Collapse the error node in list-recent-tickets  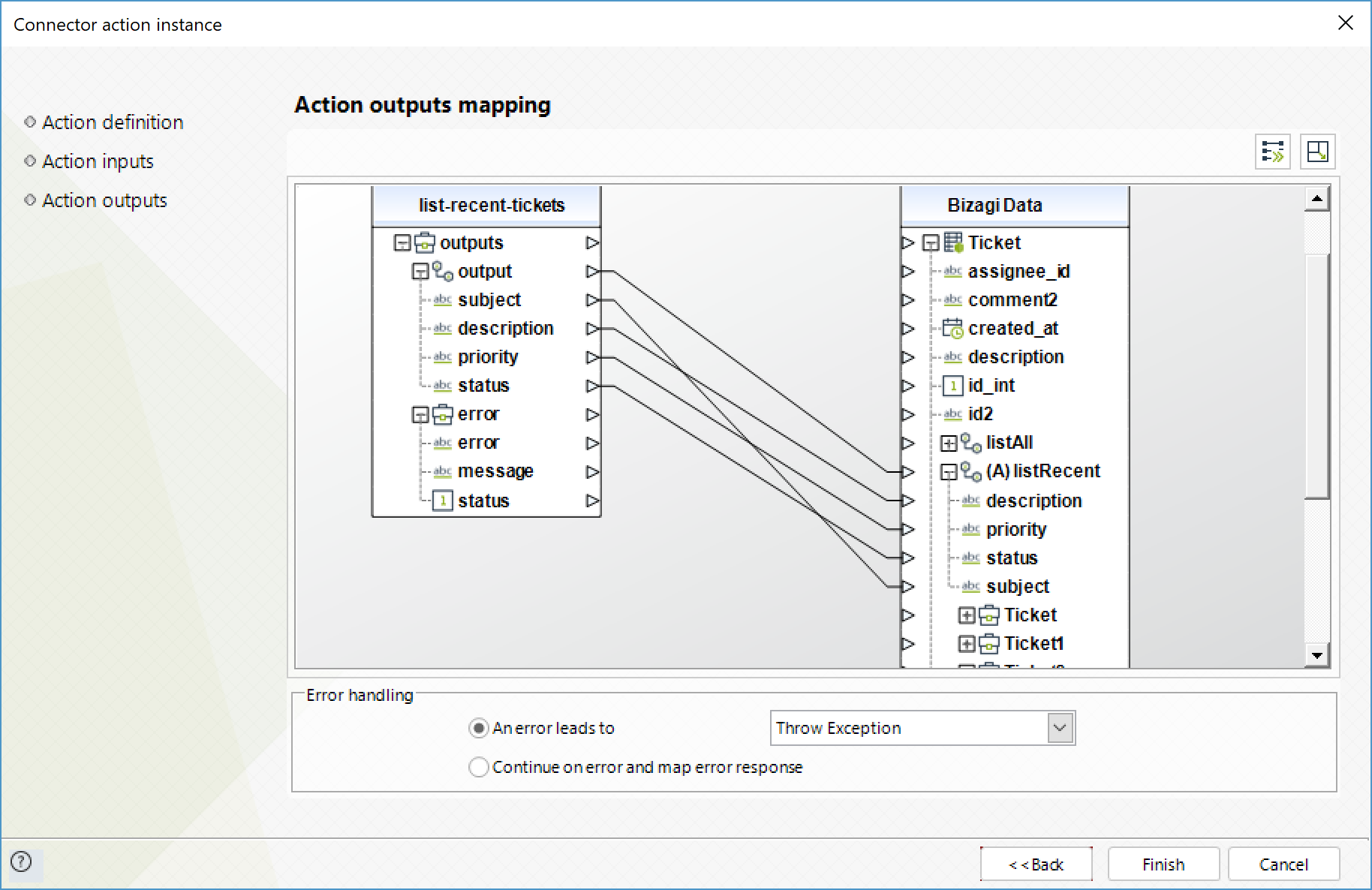(420, 414)
